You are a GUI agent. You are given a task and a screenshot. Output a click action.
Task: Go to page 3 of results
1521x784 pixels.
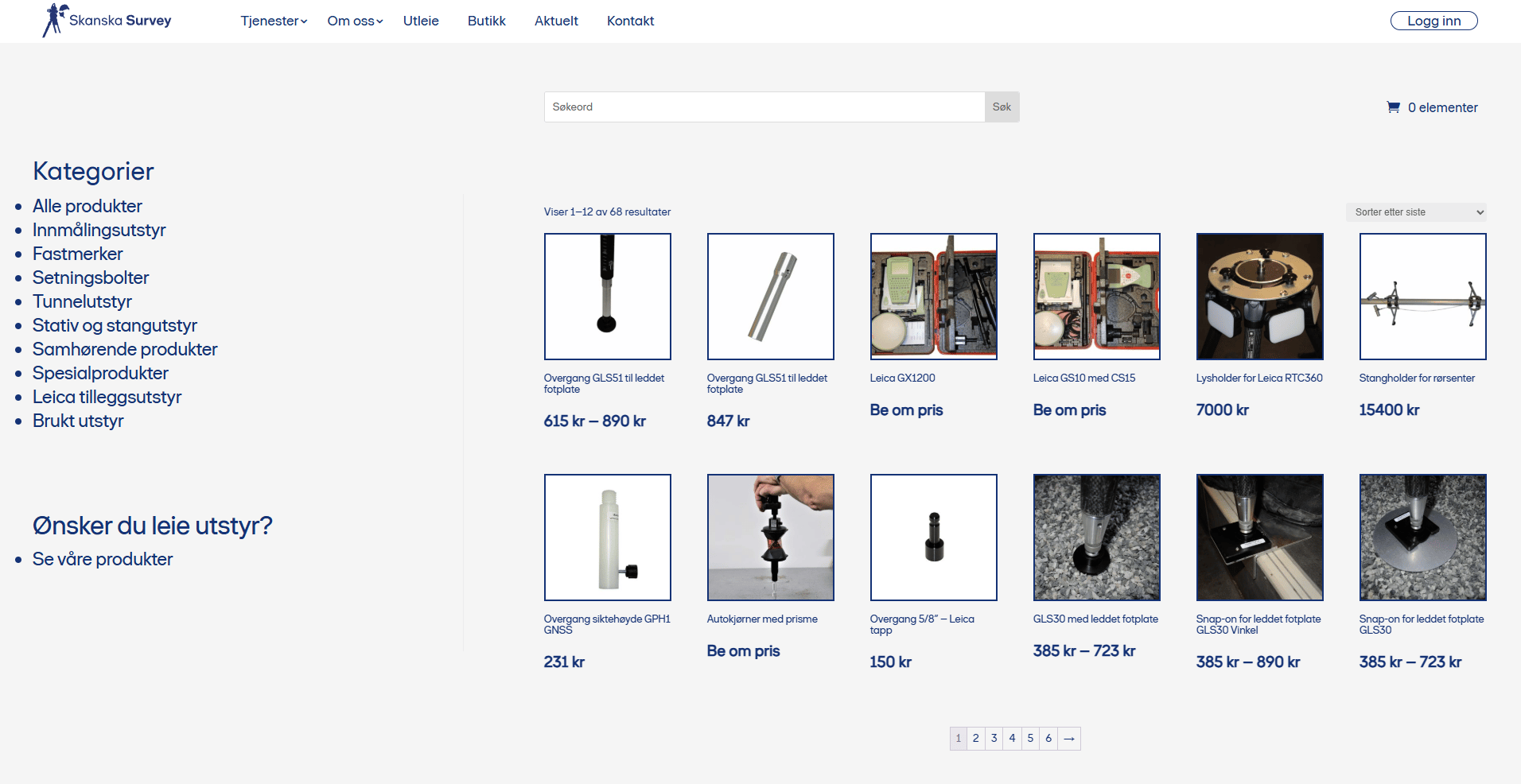pos(994,739)
